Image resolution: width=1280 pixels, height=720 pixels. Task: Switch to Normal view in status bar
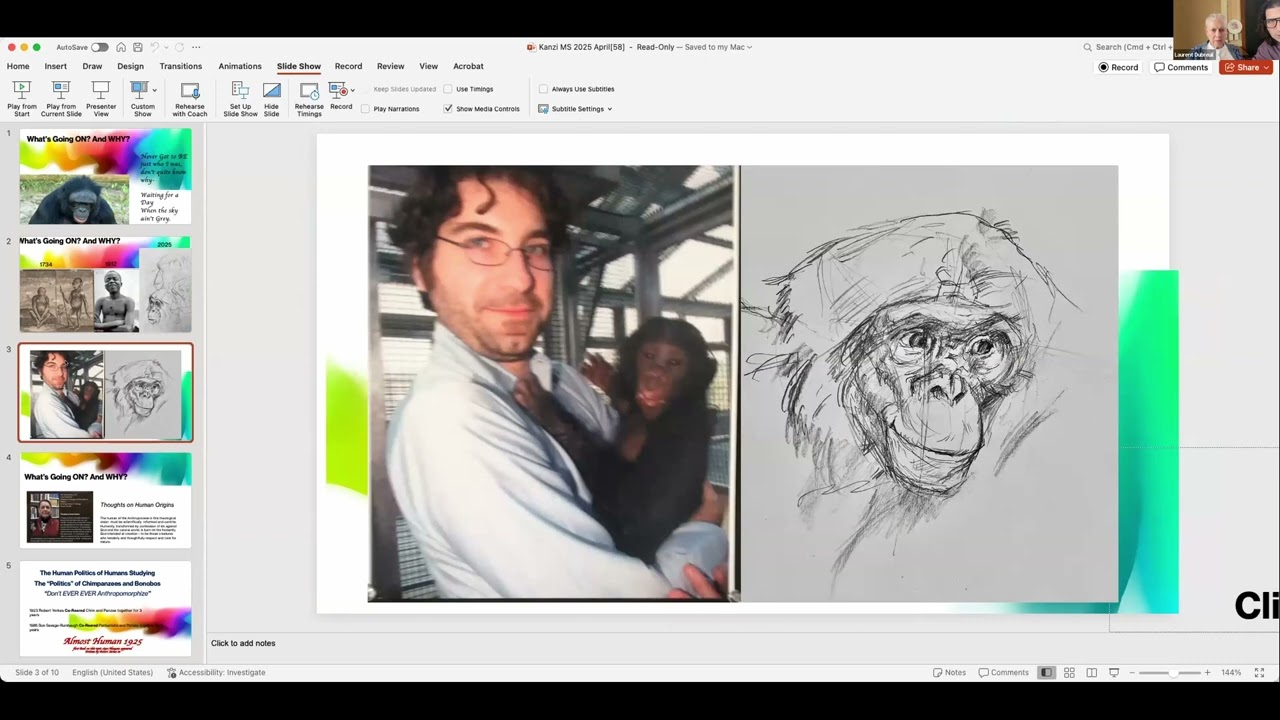coord(1046,673)
